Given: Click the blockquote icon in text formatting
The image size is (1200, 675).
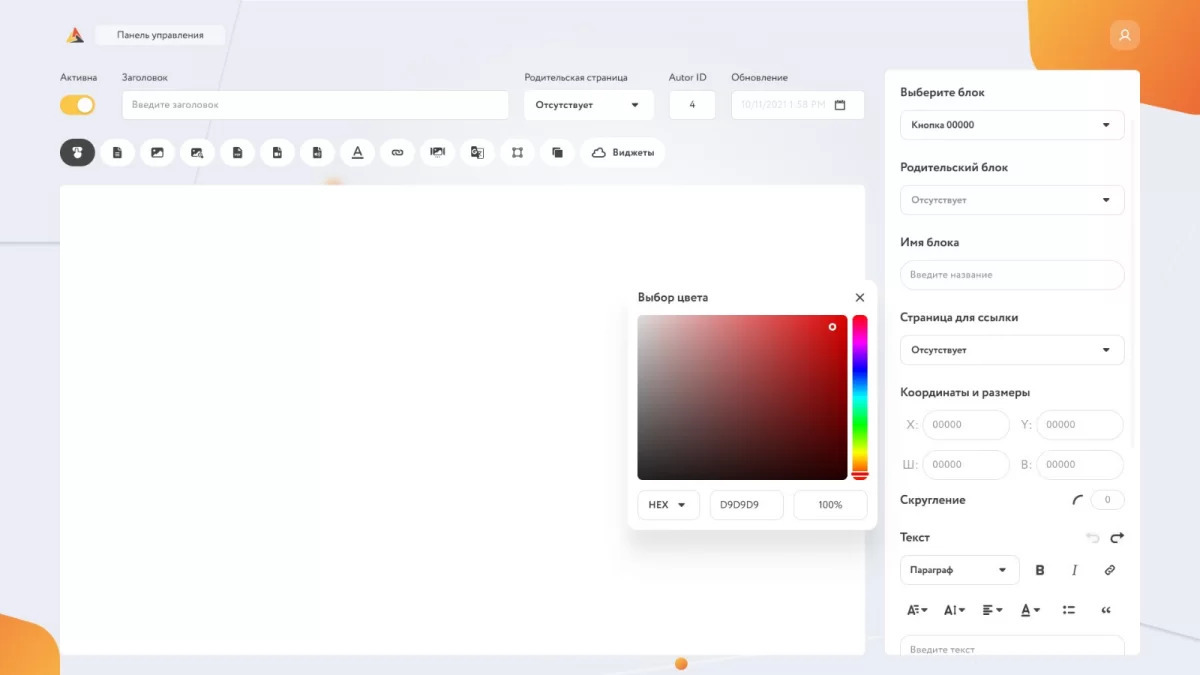Looking at the screenshot, I should (x=1106, y=610).
